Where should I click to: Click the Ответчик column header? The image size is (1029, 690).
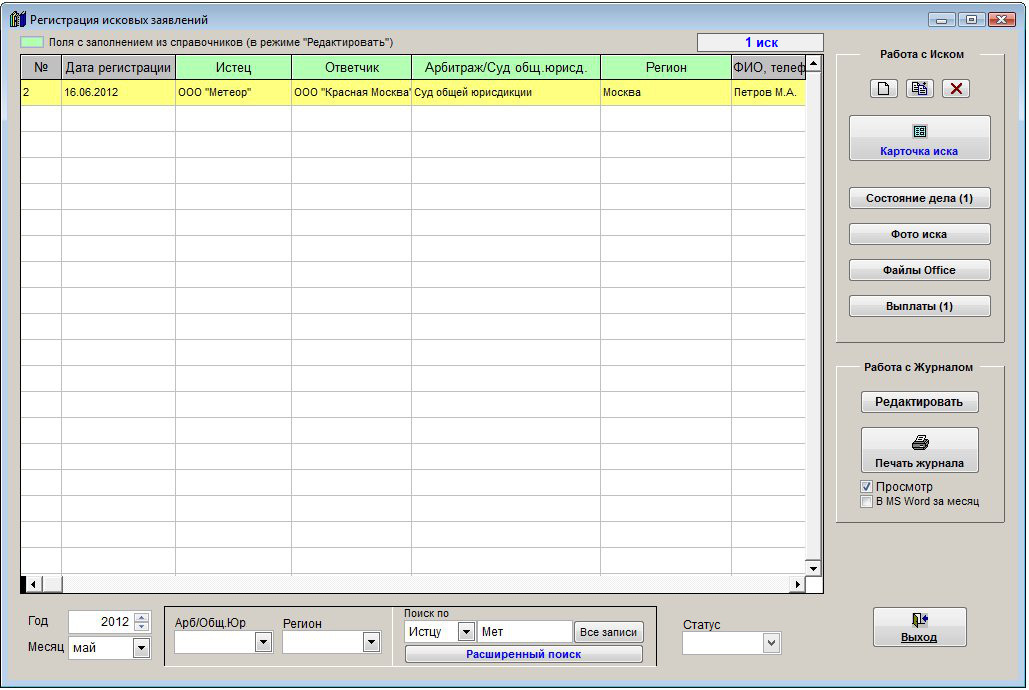coord(351,67)
